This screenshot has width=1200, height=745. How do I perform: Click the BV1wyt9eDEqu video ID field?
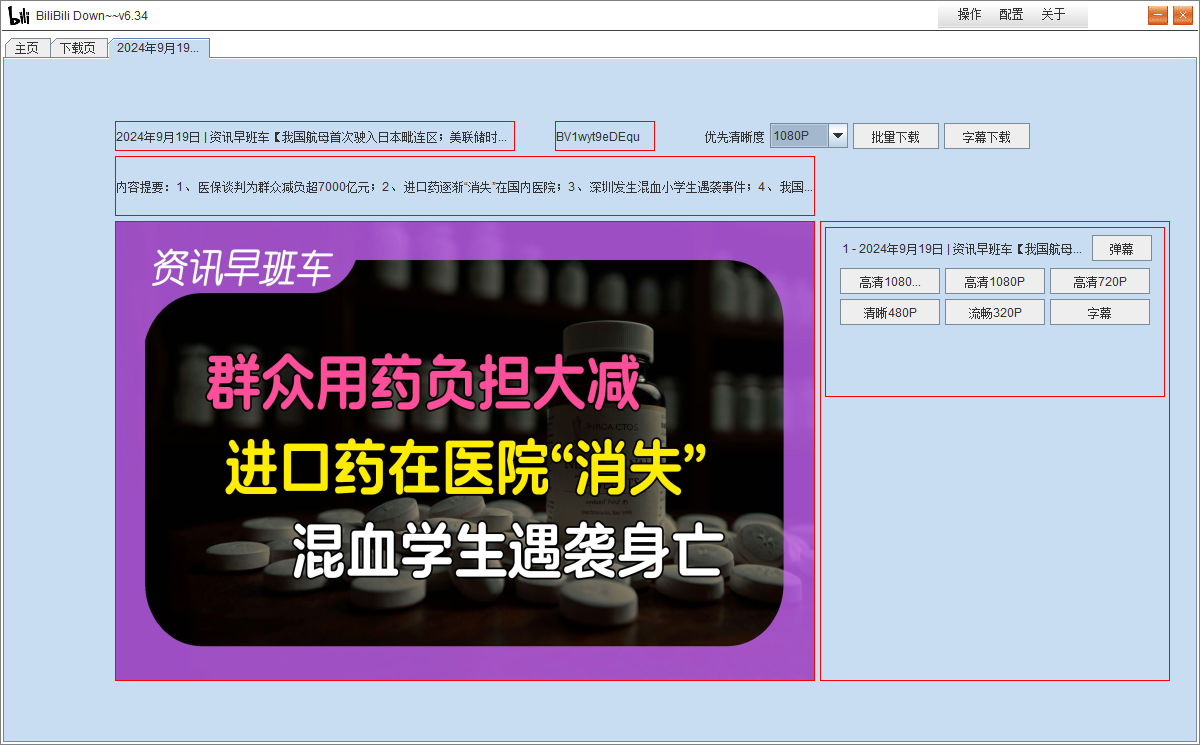point(604,135)
